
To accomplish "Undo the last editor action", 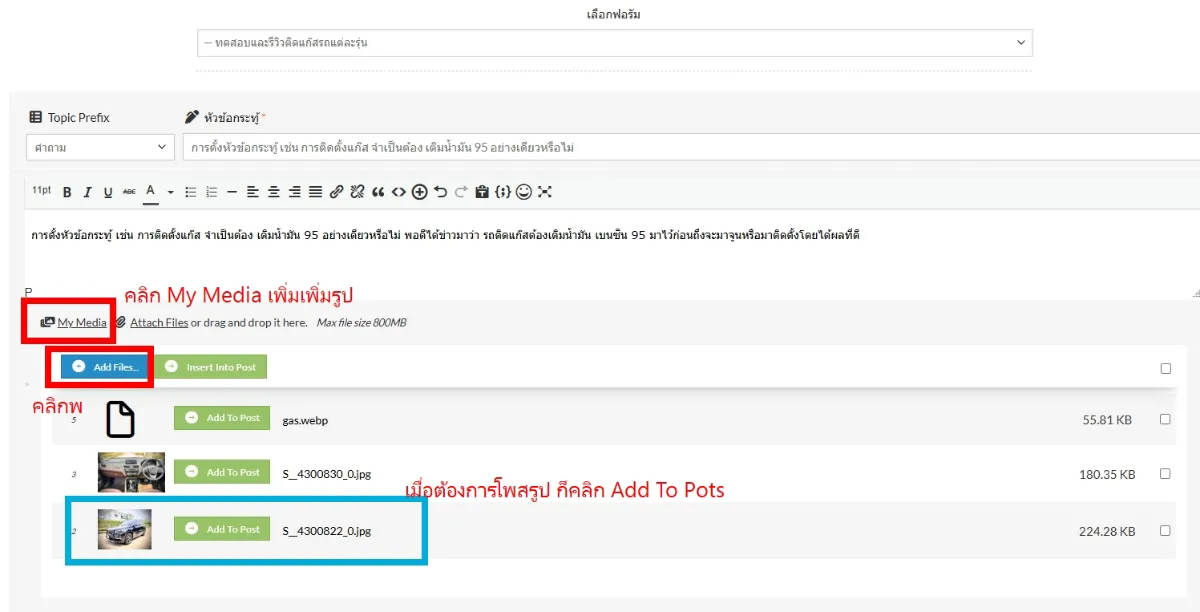I will (x=441, y=192).
